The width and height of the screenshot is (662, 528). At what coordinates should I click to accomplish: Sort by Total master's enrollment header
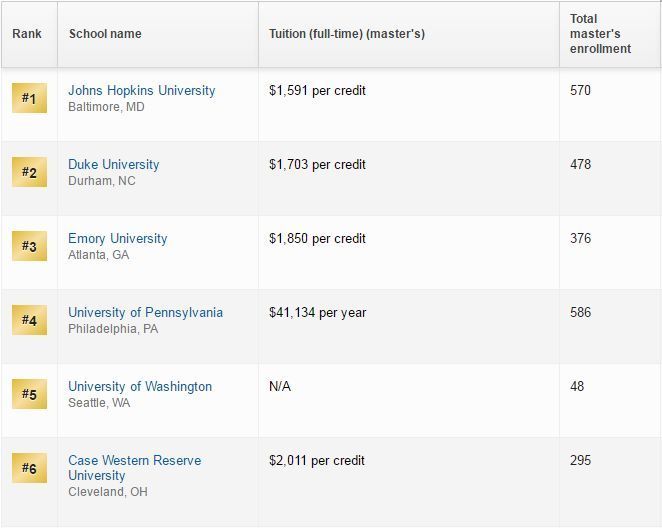pos(600,34)
